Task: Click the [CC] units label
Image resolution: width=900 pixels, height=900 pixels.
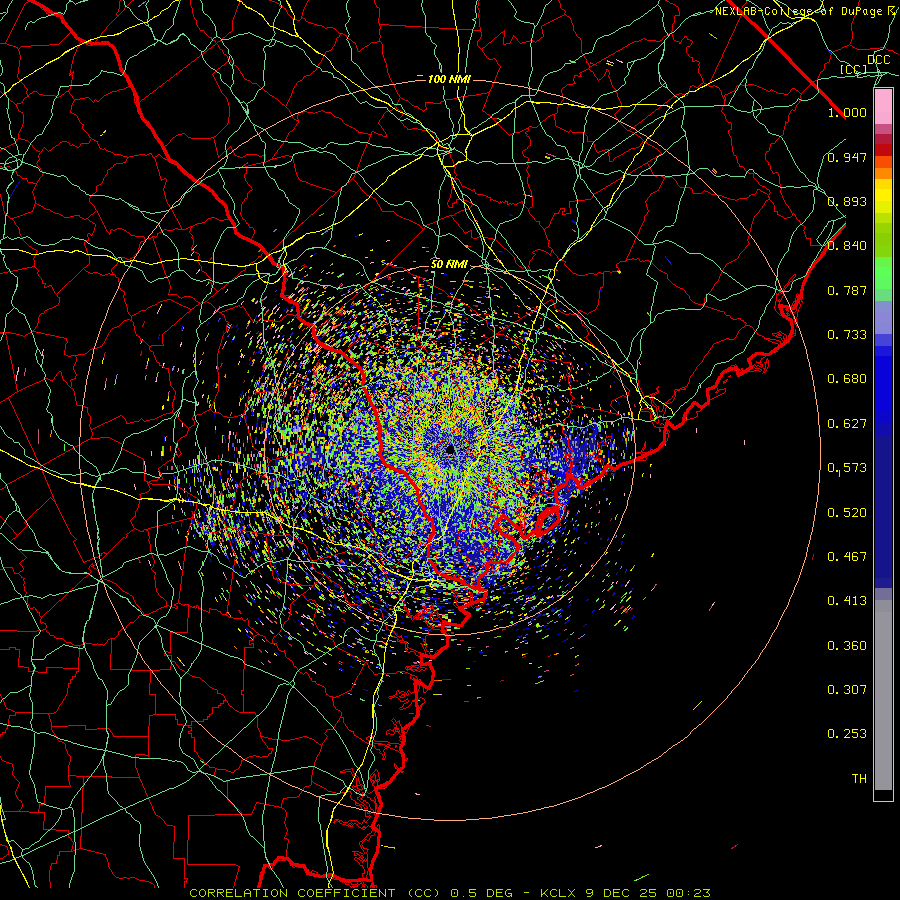Action: (853, 69)
